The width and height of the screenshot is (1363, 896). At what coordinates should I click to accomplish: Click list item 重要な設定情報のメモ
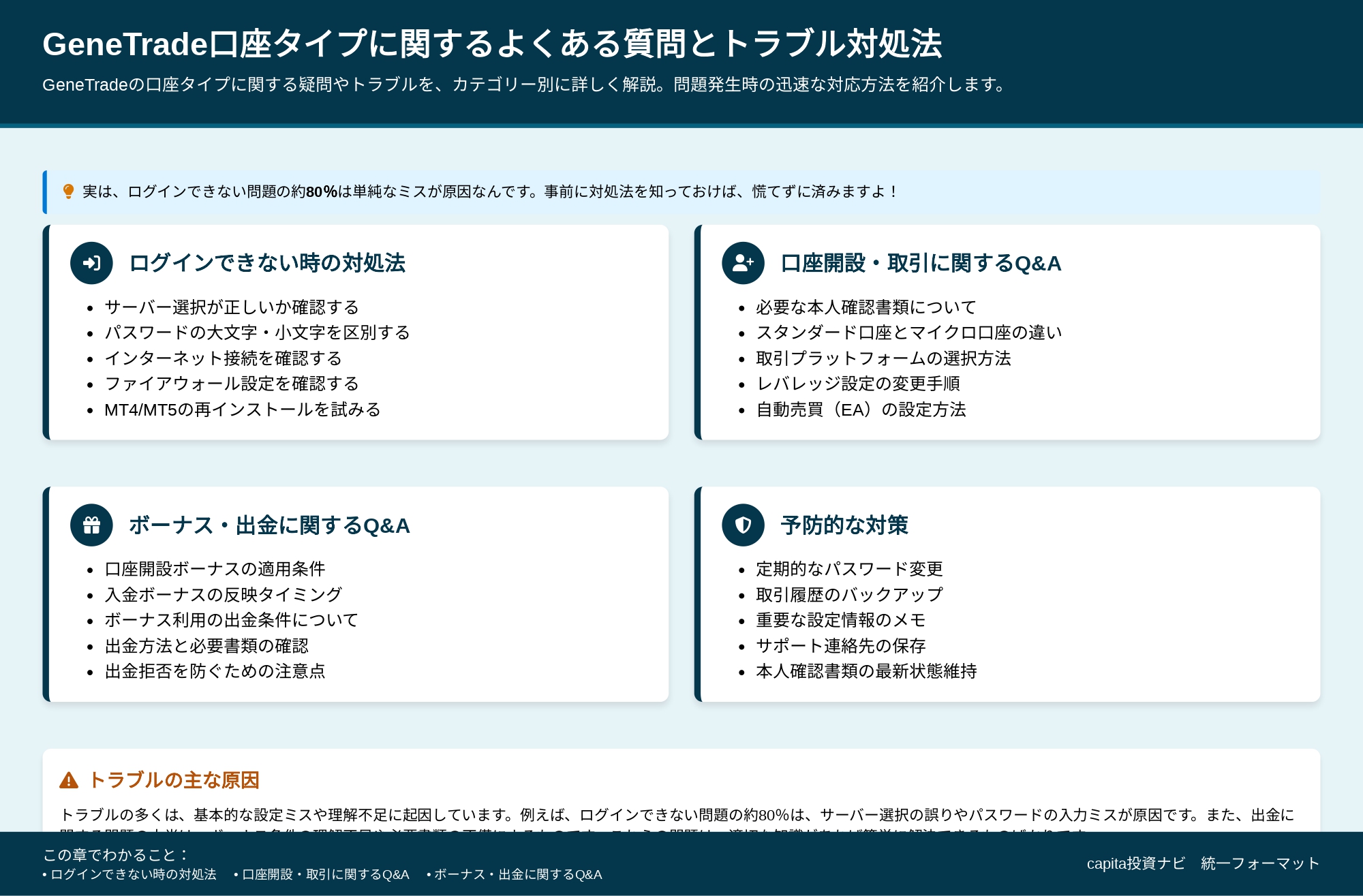[x=841, y=620]
